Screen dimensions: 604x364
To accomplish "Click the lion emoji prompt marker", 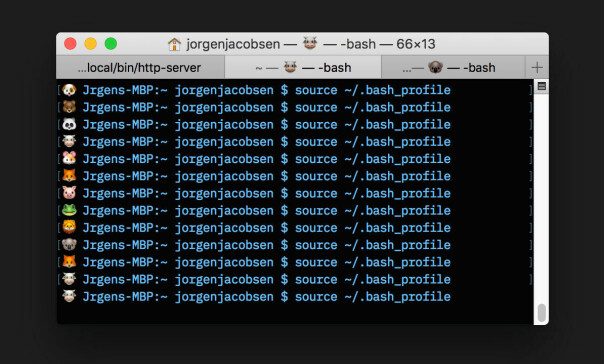I will (x=69, y=228).
